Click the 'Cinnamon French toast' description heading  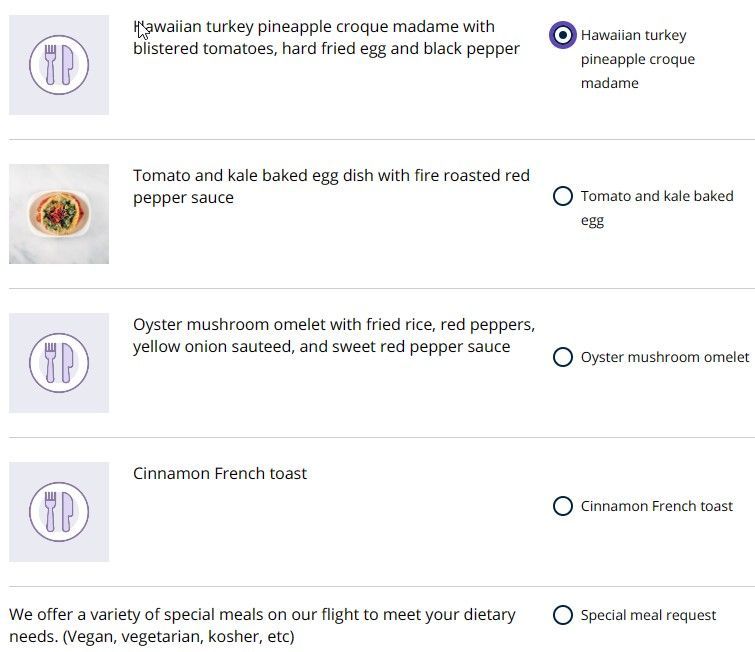(220, 473)
